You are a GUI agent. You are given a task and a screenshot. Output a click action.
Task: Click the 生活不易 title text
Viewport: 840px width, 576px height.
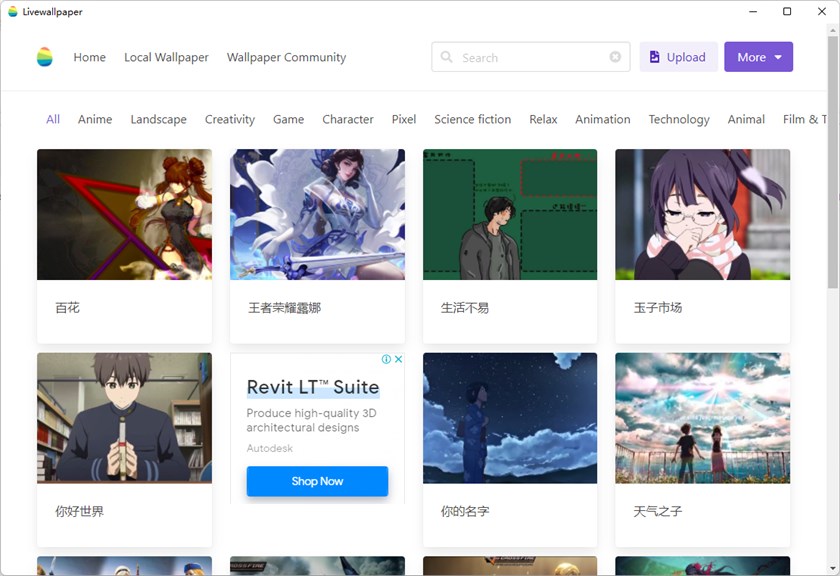tap(464, 308)
